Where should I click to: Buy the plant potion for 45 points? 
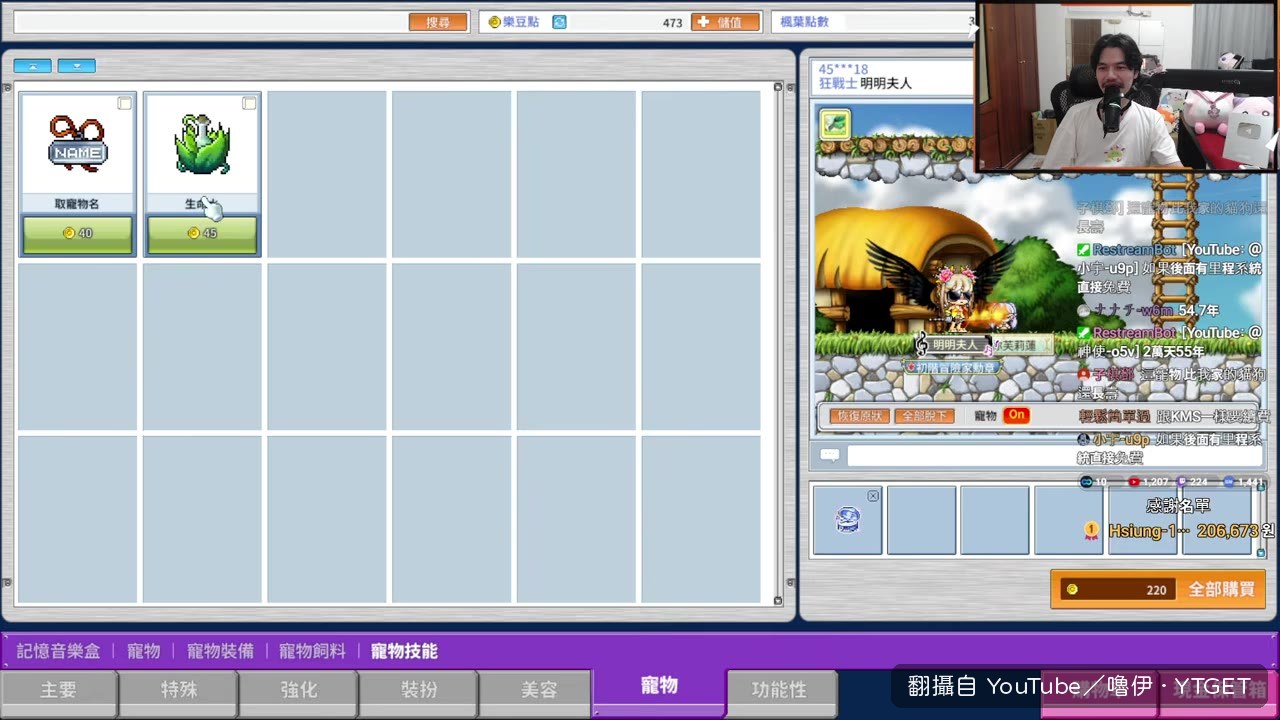coord(202,234)
